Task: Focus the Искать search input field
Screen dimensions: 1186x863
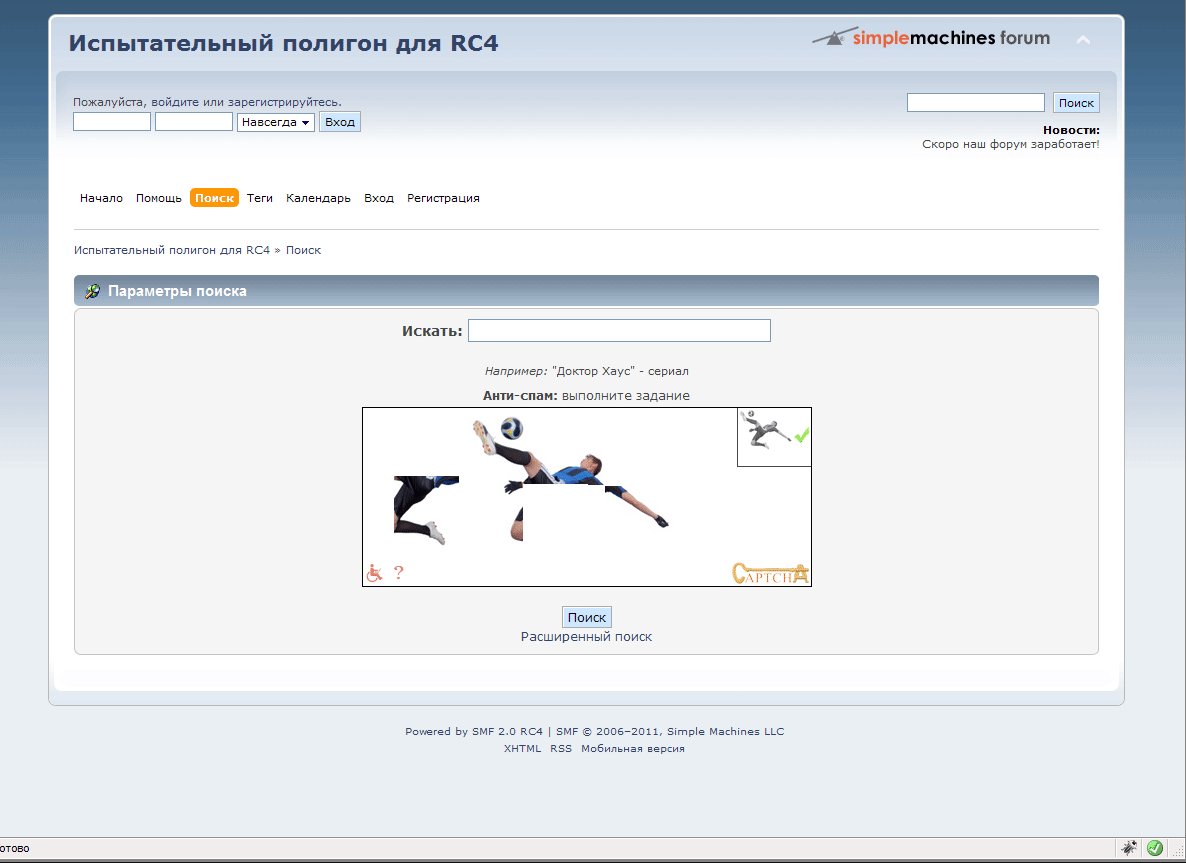Action: [x=619, y=331]
